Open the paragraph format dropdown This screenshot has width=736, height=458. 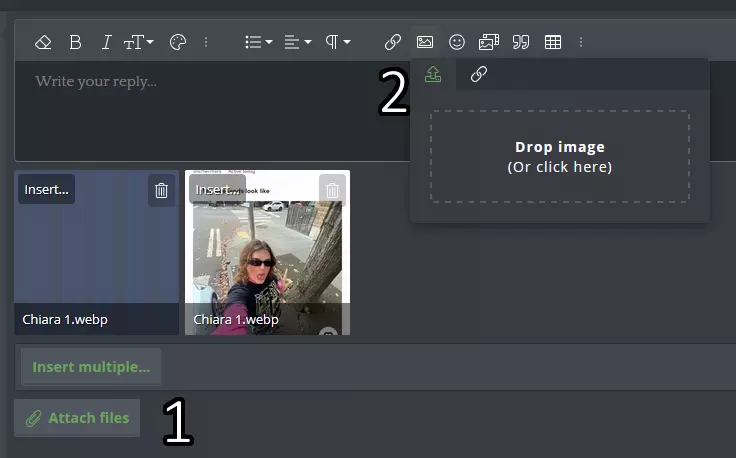click(x=337, y=42)
